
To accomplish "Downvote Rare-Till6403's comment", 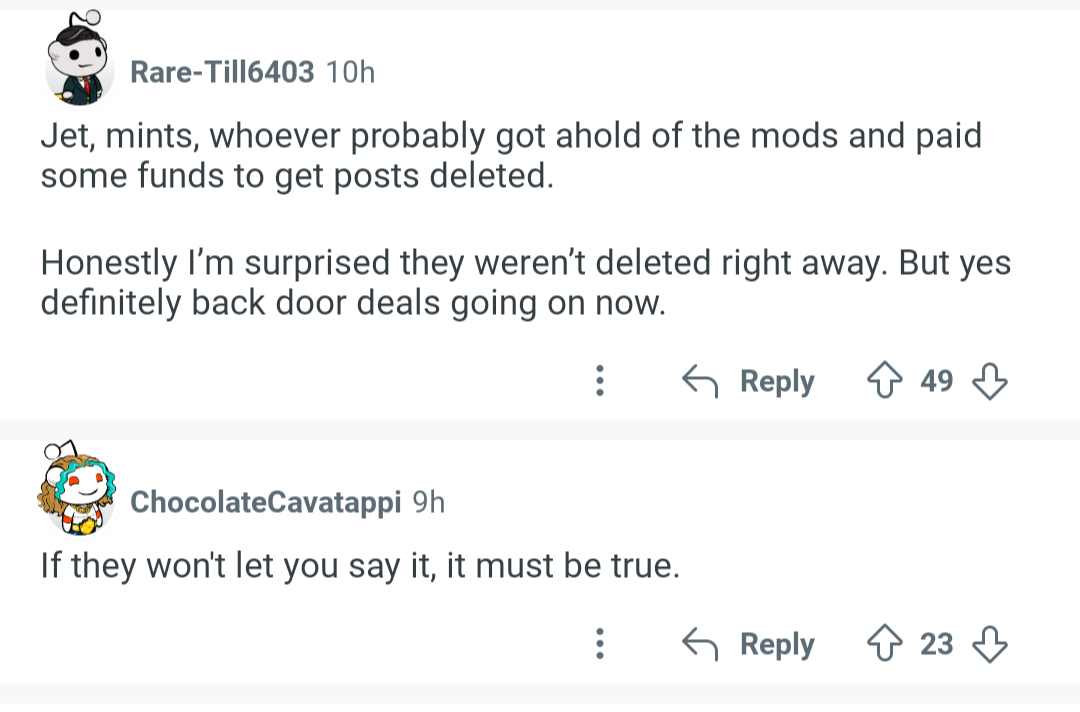I will (989, 381).
